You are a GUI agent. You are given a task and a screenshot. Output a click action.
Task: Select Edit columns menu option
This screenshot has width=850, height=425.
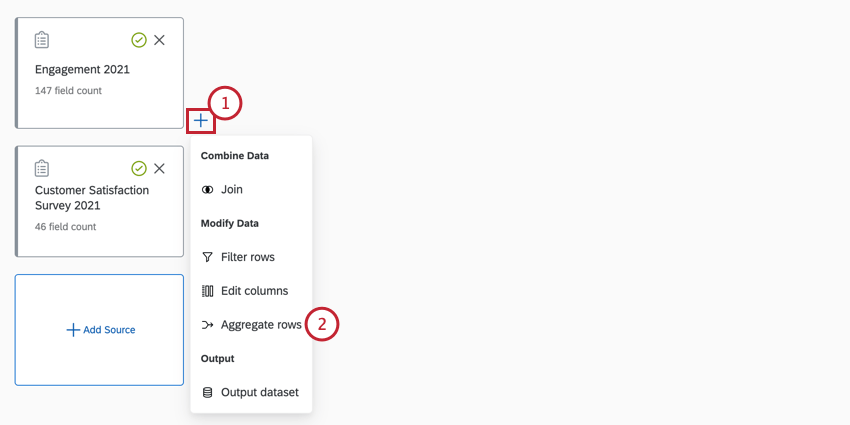point(254,291)
